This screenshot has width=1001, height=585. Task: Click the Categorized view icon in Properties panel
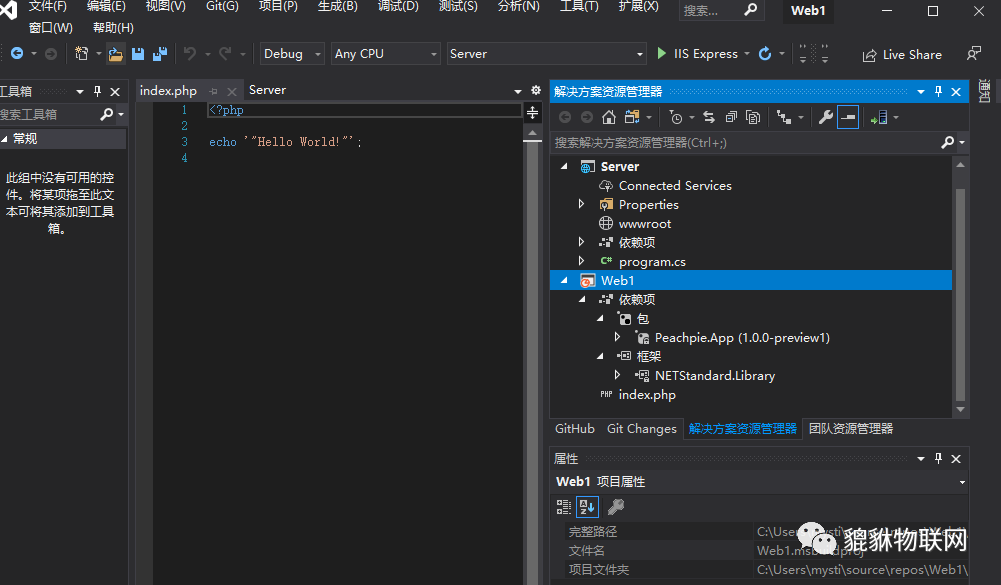(x=563, y=507)
